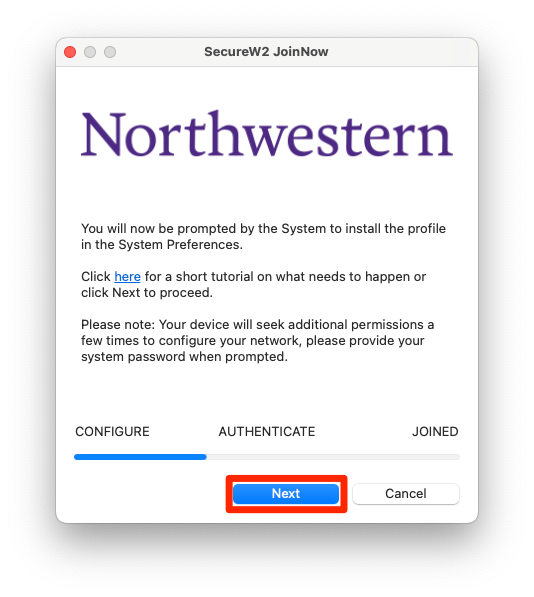Click the word 'tutorial' in the instructions
Screen dimensions: 534x597
point(232,276)
